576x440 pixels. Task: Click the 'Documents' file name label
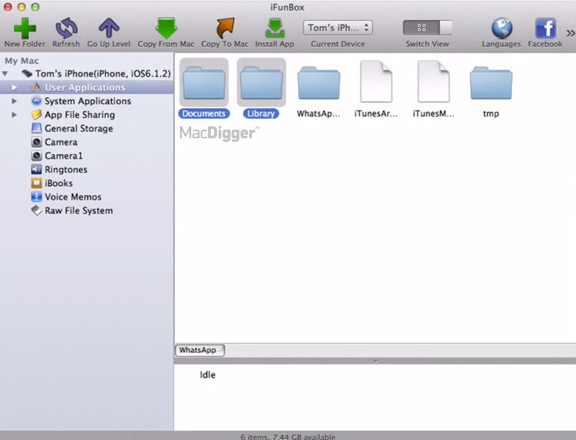coord(204,114)
